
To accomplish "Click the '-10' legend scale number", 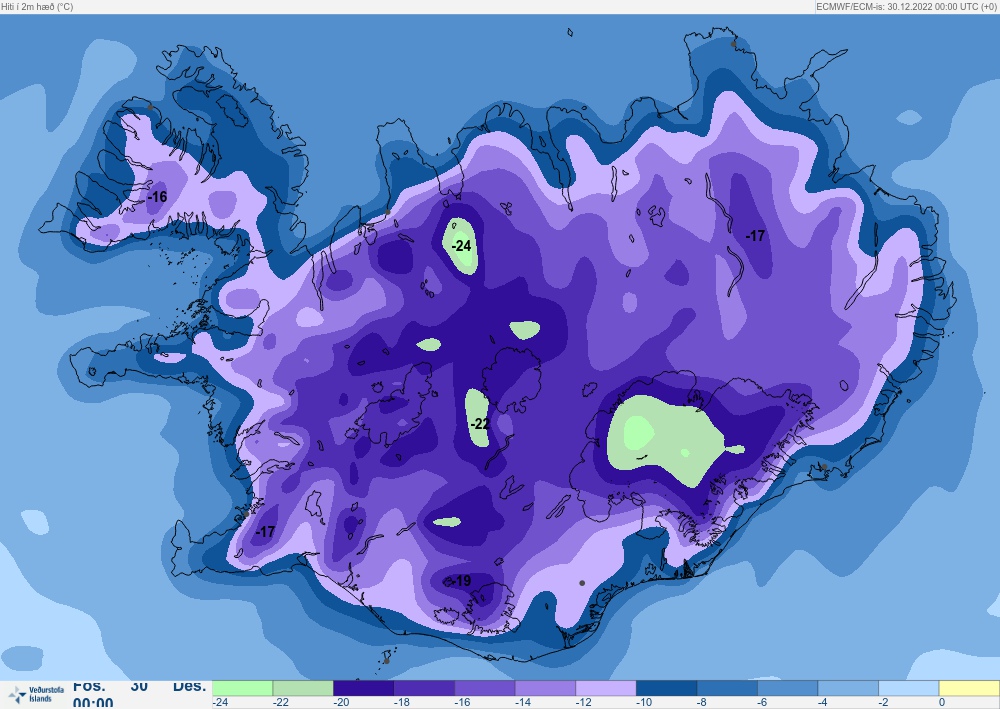I will click(643, 703).
